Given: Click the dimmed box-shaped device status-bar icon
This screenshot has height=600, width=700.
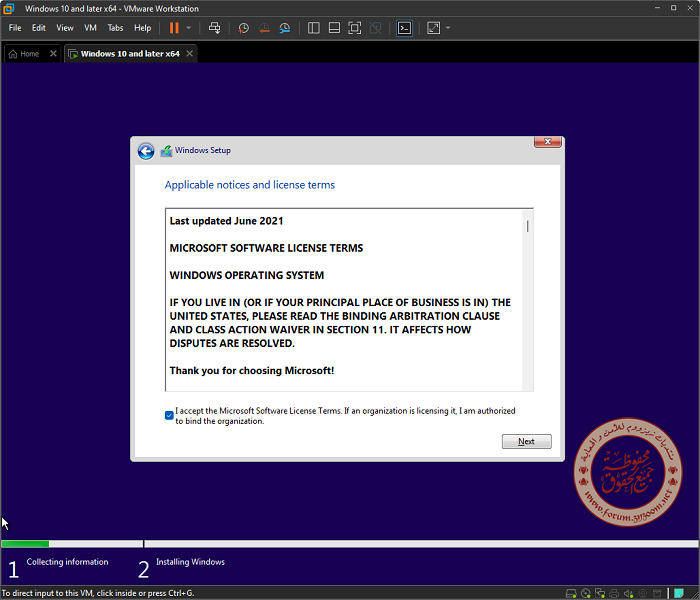Looking at the screenshot, I should pos(657,593).
